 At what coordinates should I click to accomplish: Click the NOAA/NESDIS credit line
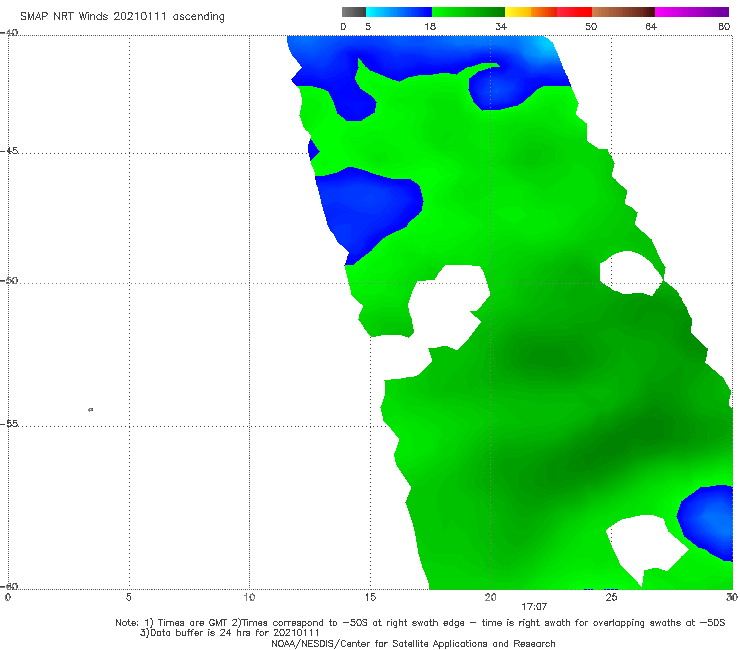tap(413, 643)
